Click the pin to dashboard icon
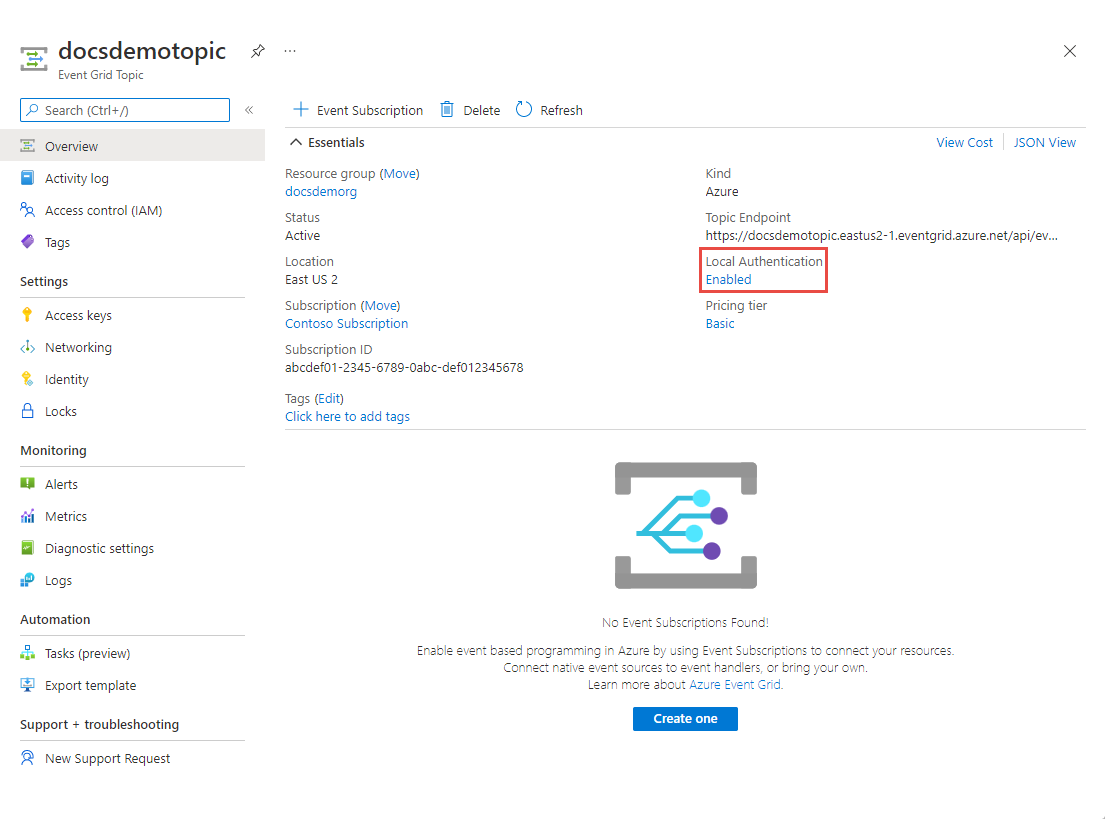The width and height of the screenshot is (1105, 819). coord(258,51)
